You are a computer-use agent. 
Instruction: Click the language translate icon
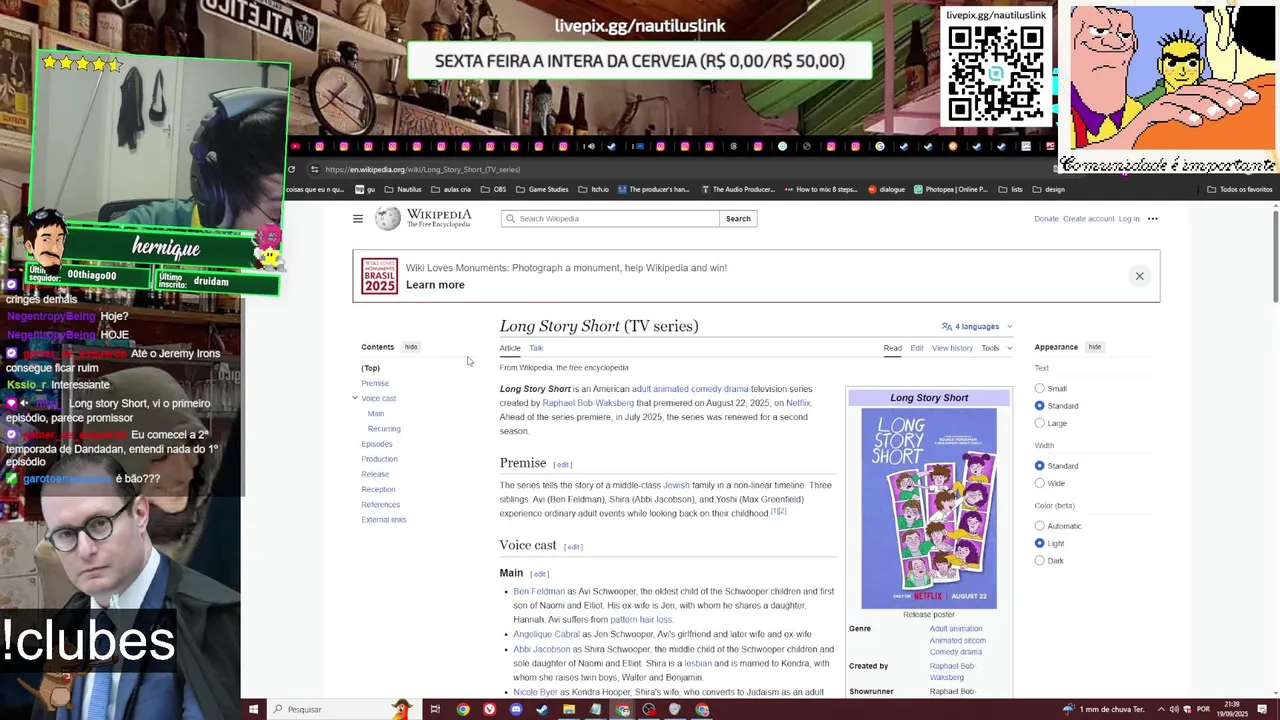pyautogui.click(x=947, y=326)
